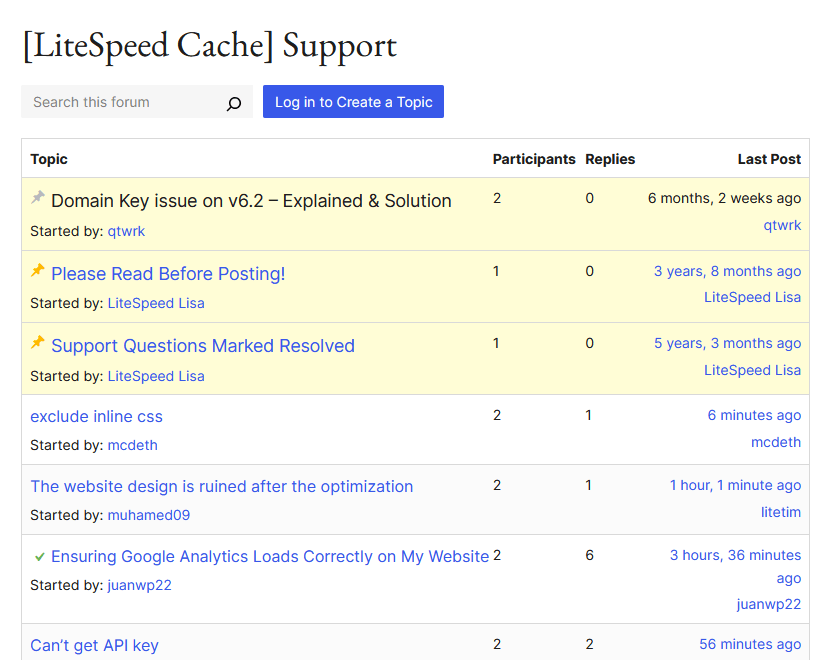The image size is (828, 660).
Task: Open Ensuring Google Analytics Loads Correctly topic
Action: 270,557
